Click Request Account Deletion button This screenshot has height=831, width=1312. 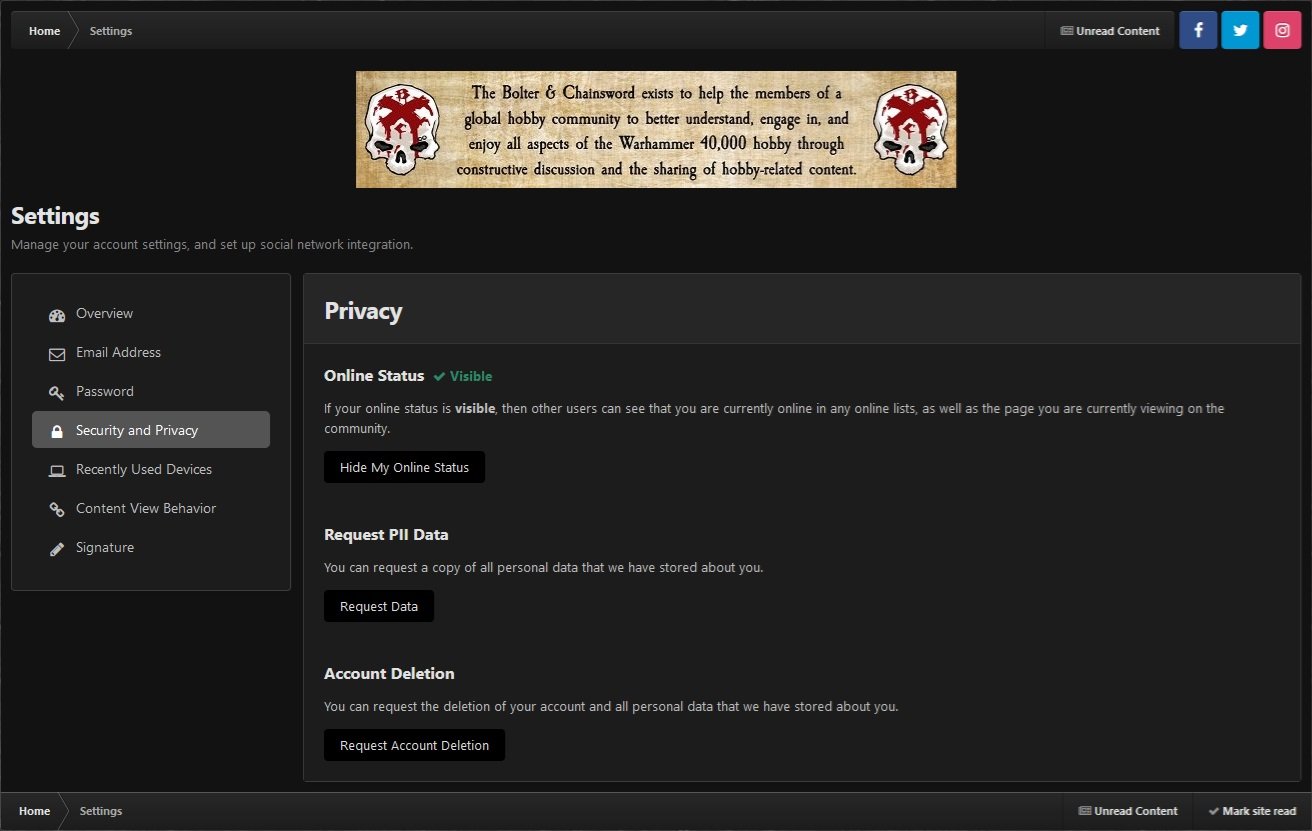point(414,745)
